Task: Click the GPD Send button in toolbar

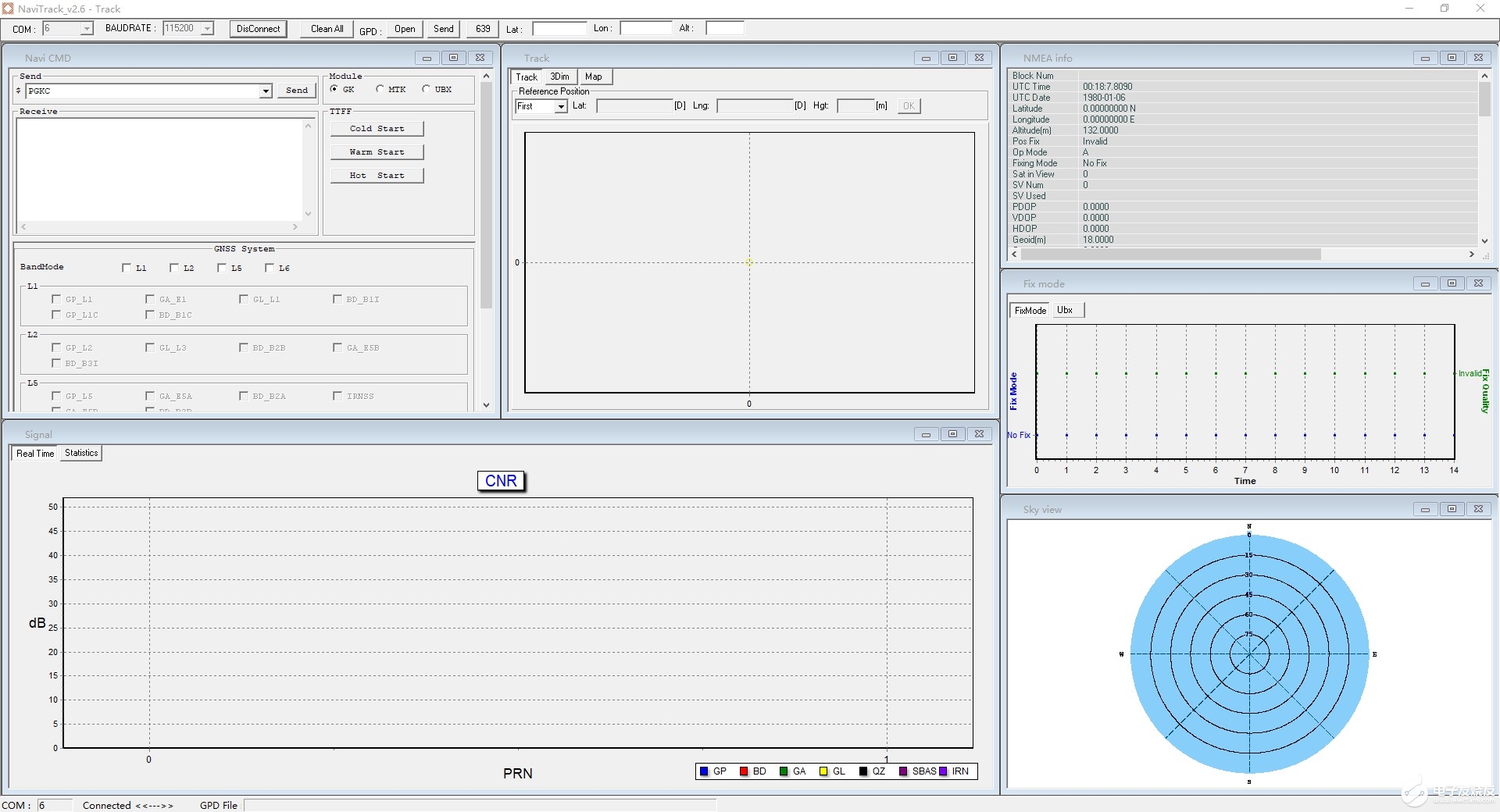Action: [x=444, y=29]
